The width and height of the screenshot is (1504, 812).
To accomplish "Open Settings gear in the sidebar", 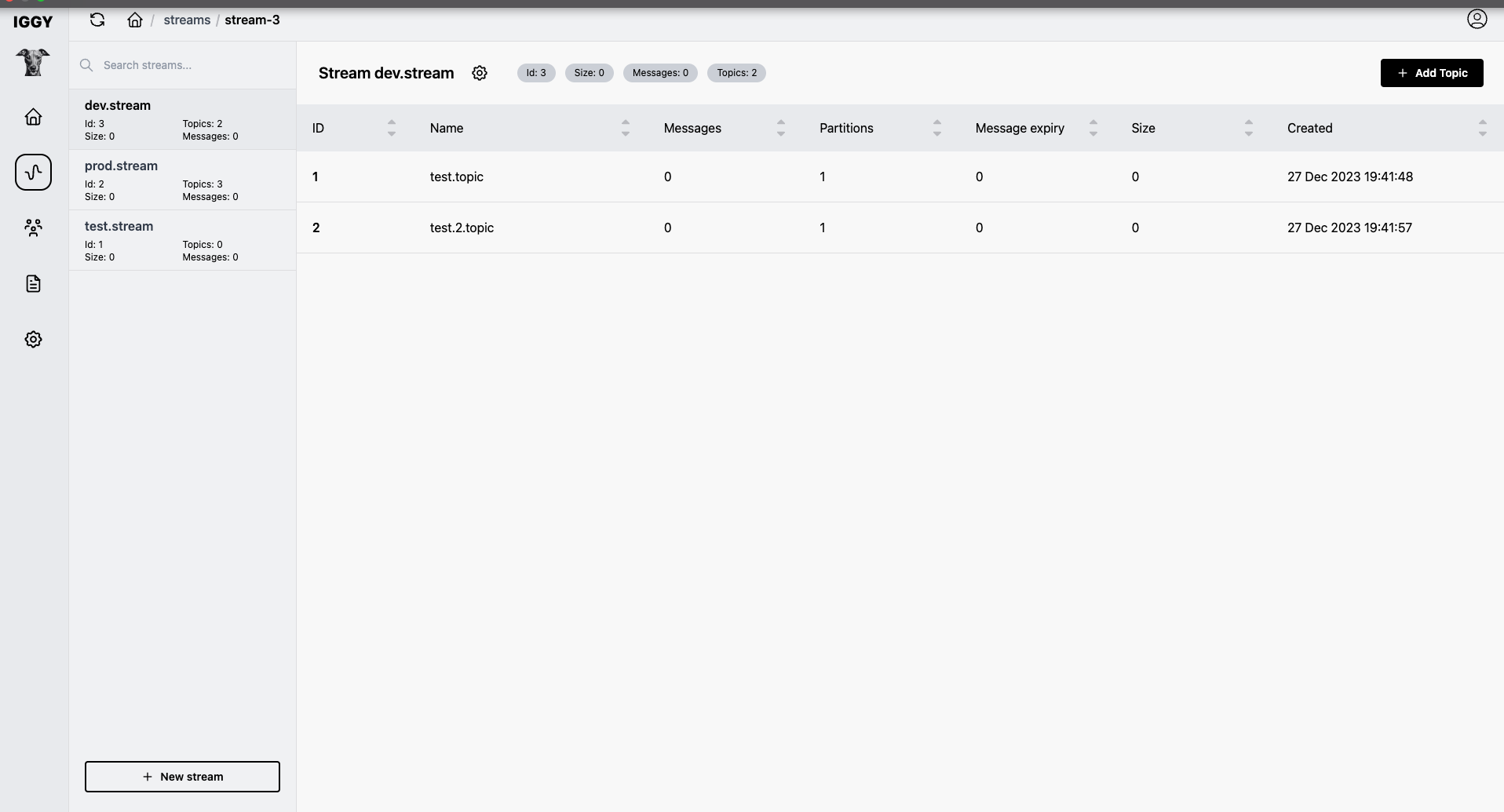I will click(33, 339).
